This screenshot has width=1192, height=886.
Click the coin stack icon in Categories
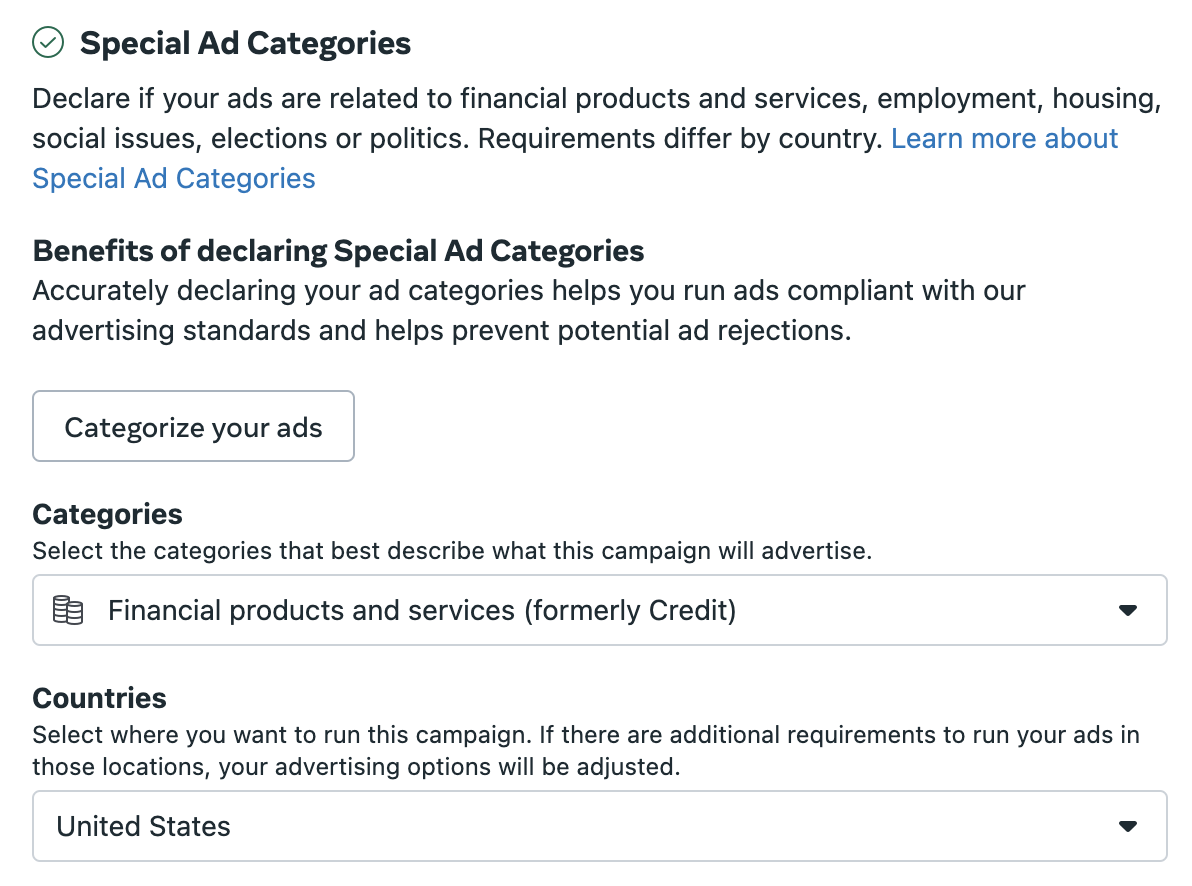pyautogui.click(x=68, y=610)
